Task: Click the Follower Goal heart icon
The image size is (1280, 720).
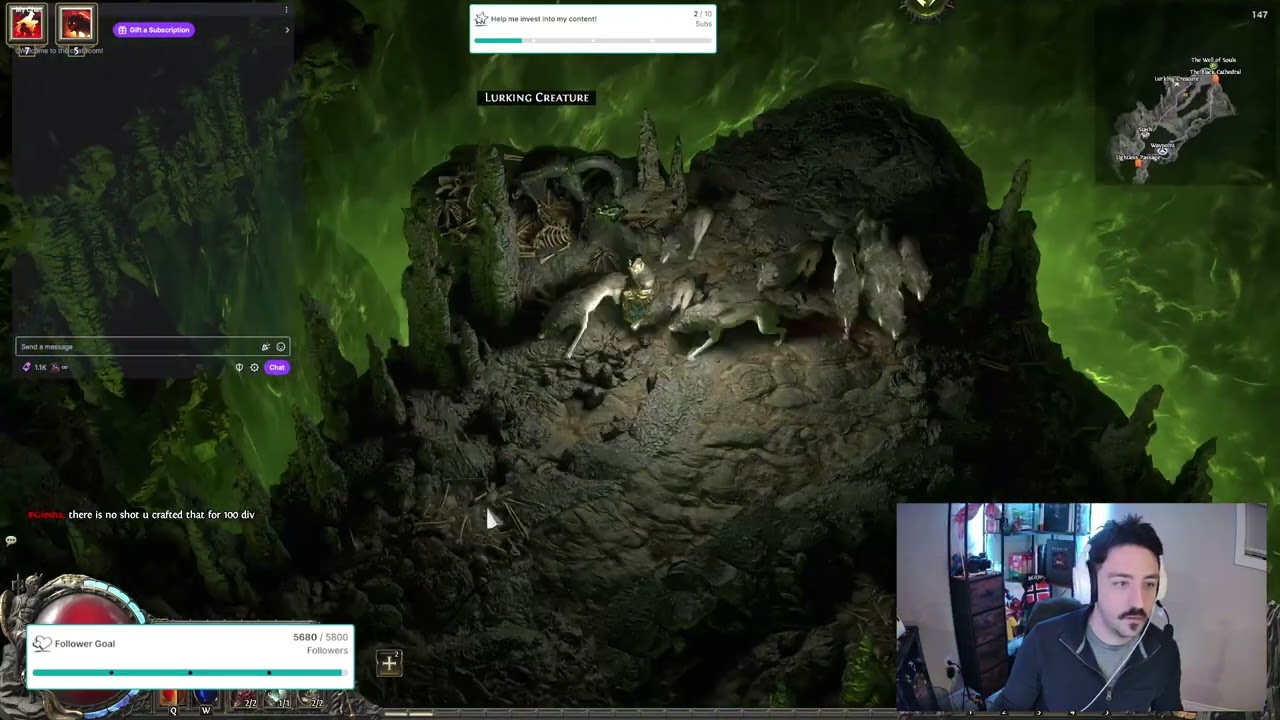Action: pyautogui.click(x=42, y=643)
